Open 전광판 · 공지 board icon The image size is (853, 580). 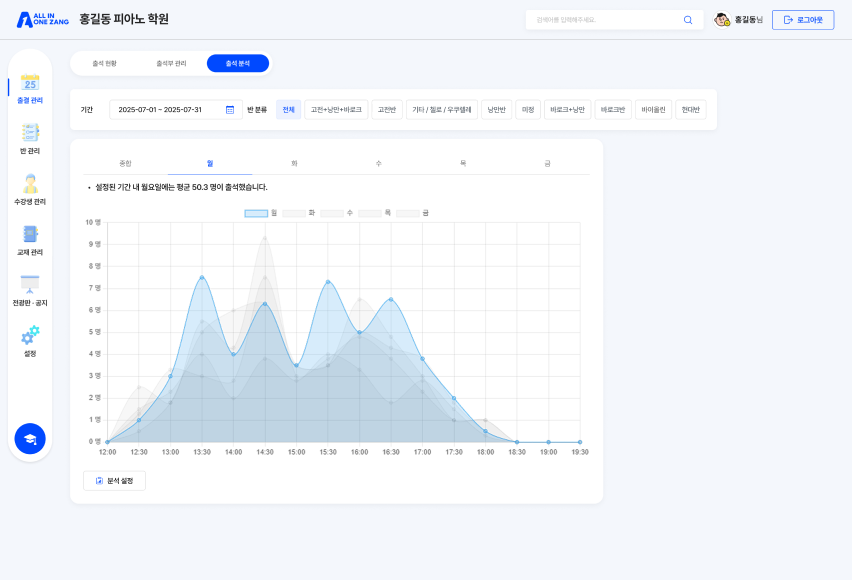tap(30, 284)
